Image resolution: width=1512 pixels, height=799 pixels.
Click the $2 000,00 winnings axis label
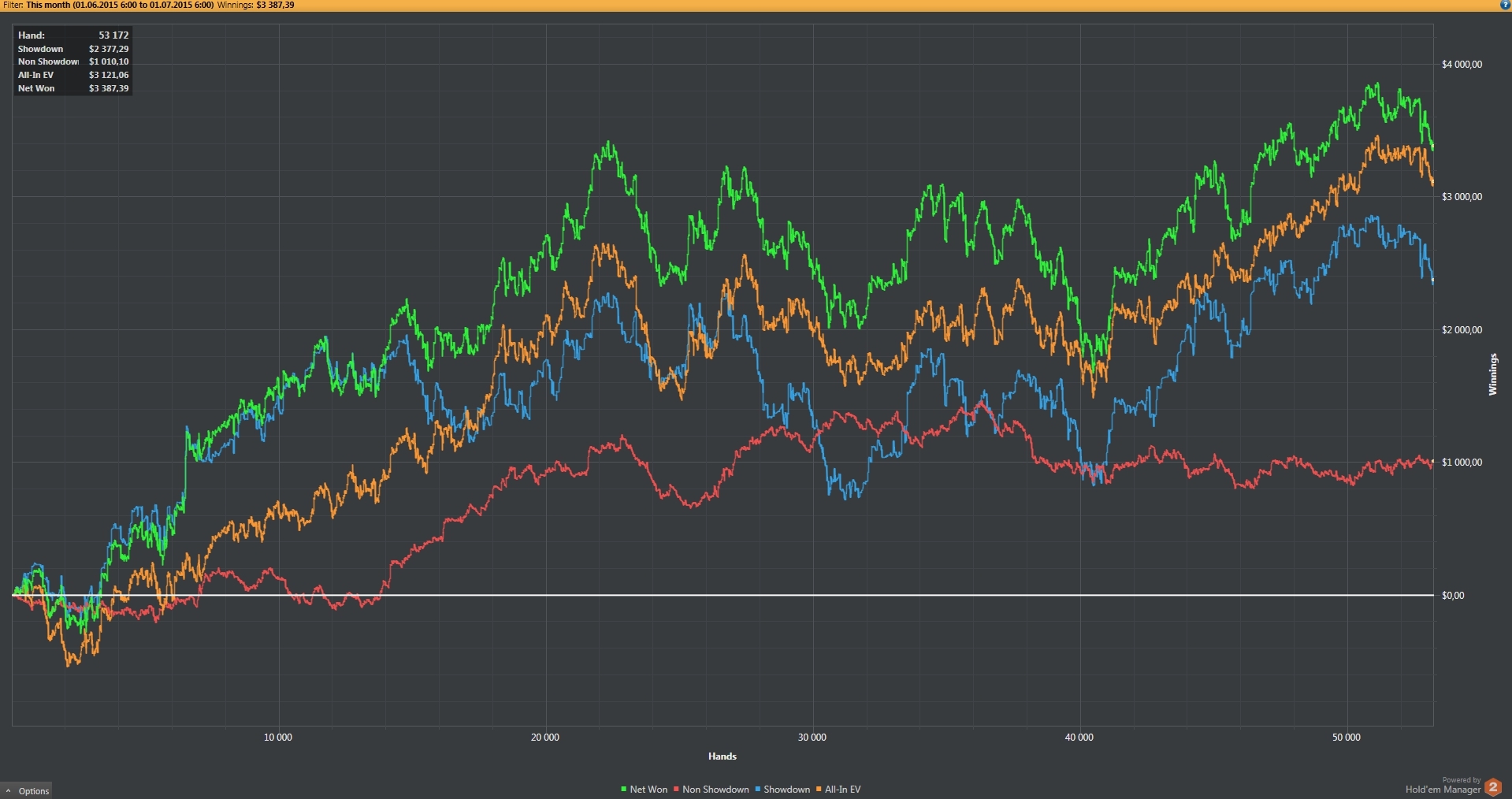point(1462,329)
